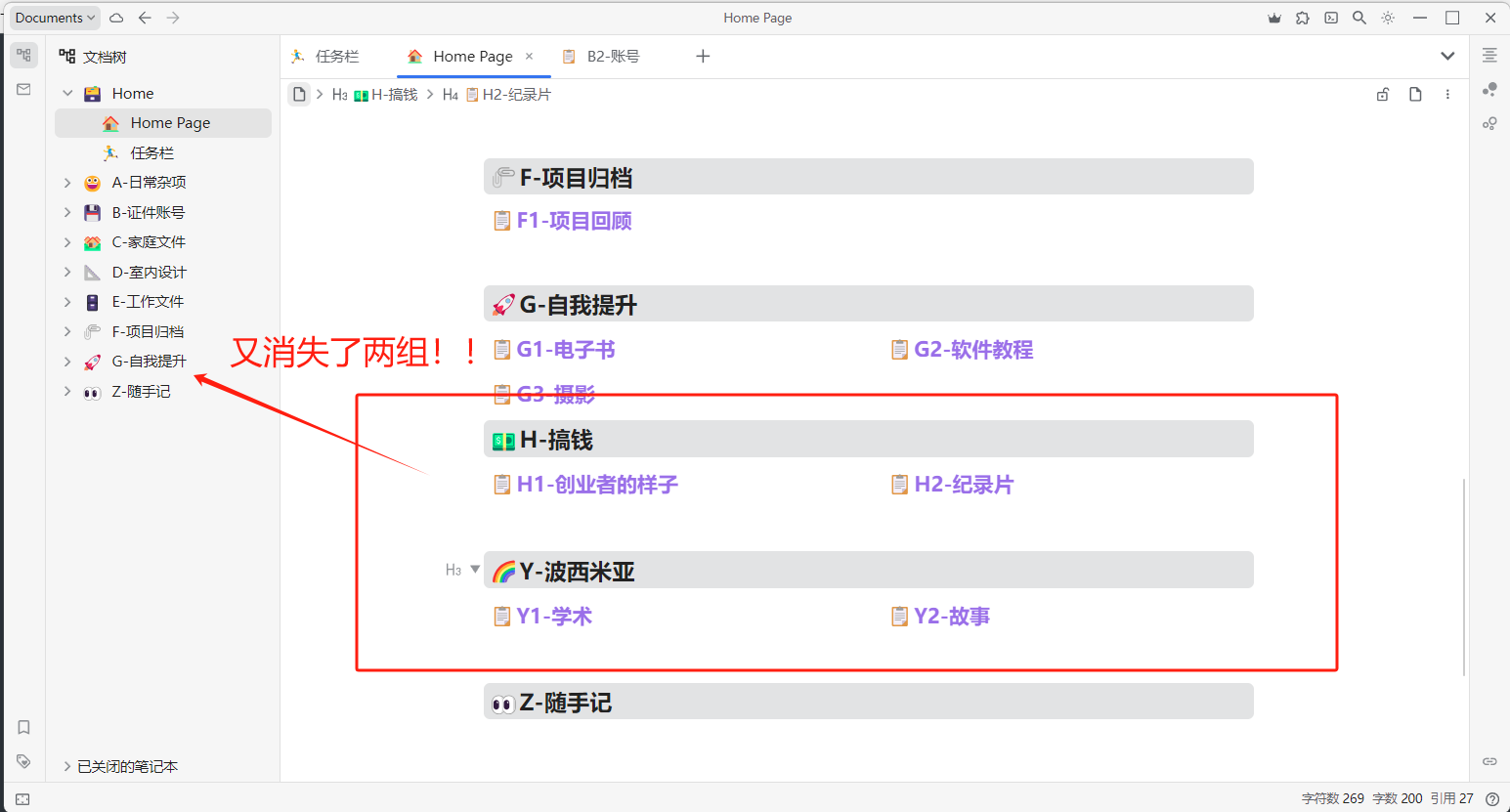Click the editor vertical scrollbar
This screenshot has height=812, width=1510.
pos(1463,577)
